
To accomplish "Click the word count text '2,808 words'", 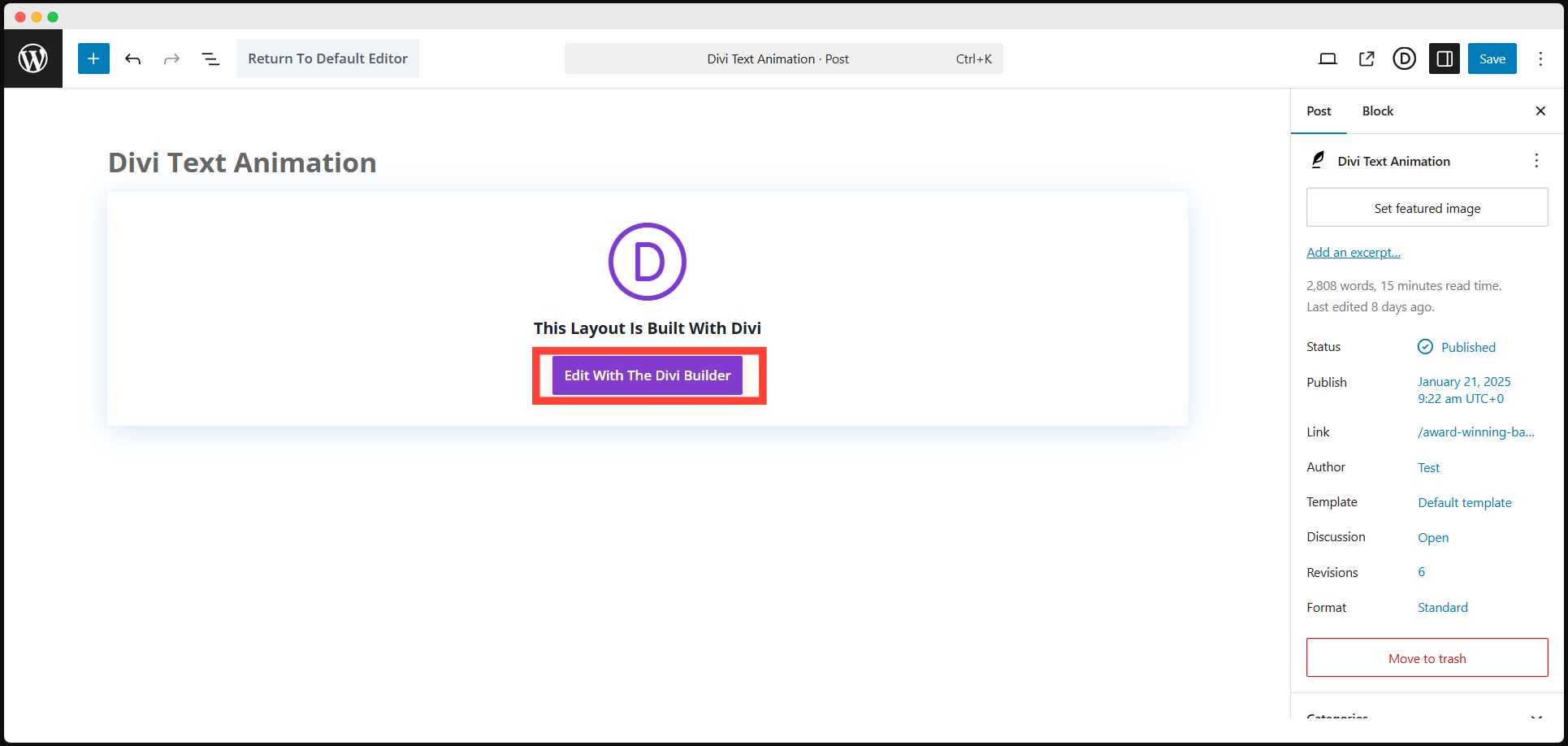I will pyautogui.click(x=1340, y=286).
